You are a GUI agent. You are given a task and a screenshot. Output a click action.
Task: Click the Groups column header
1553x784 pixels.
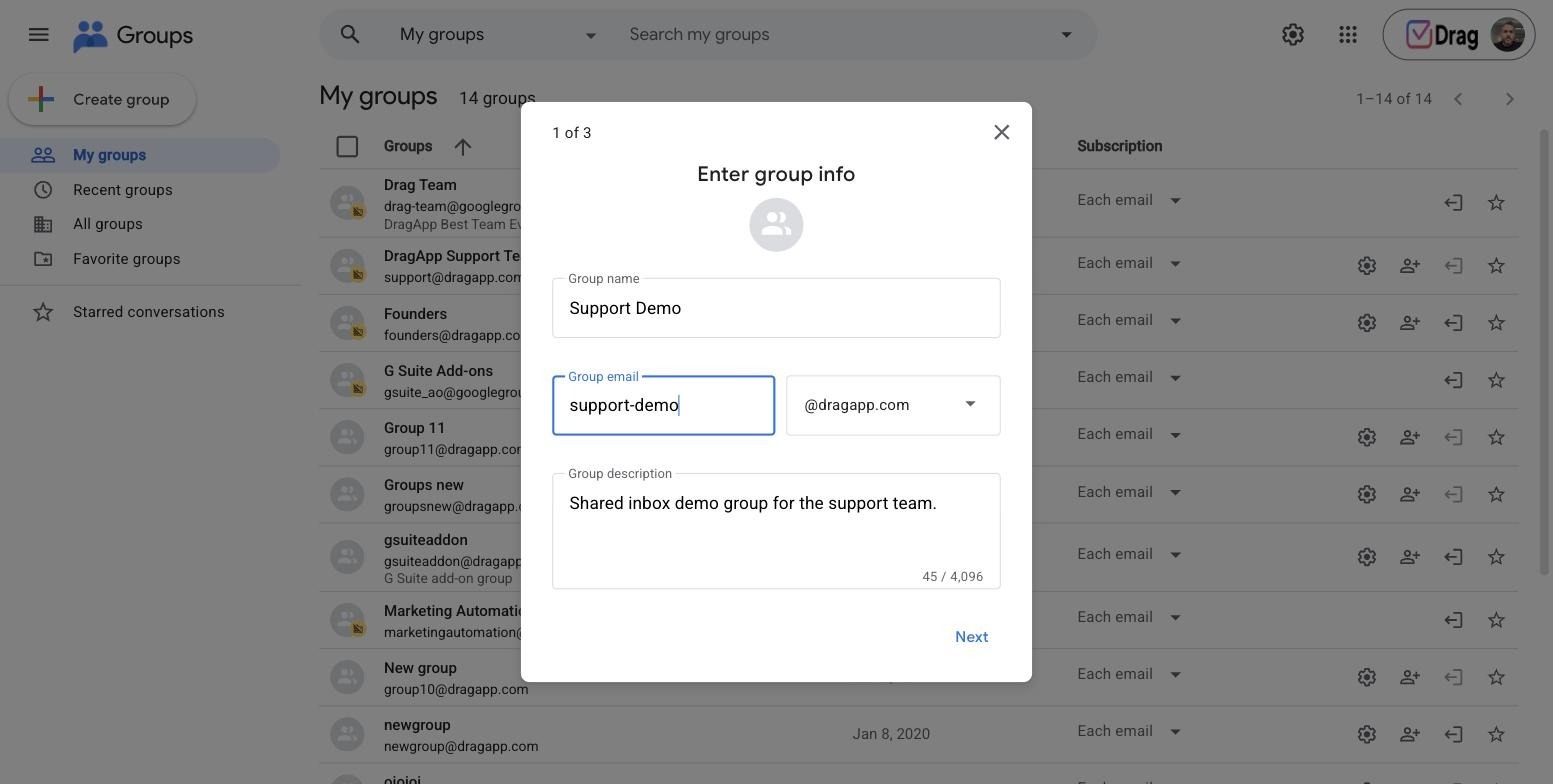(408, 147)
